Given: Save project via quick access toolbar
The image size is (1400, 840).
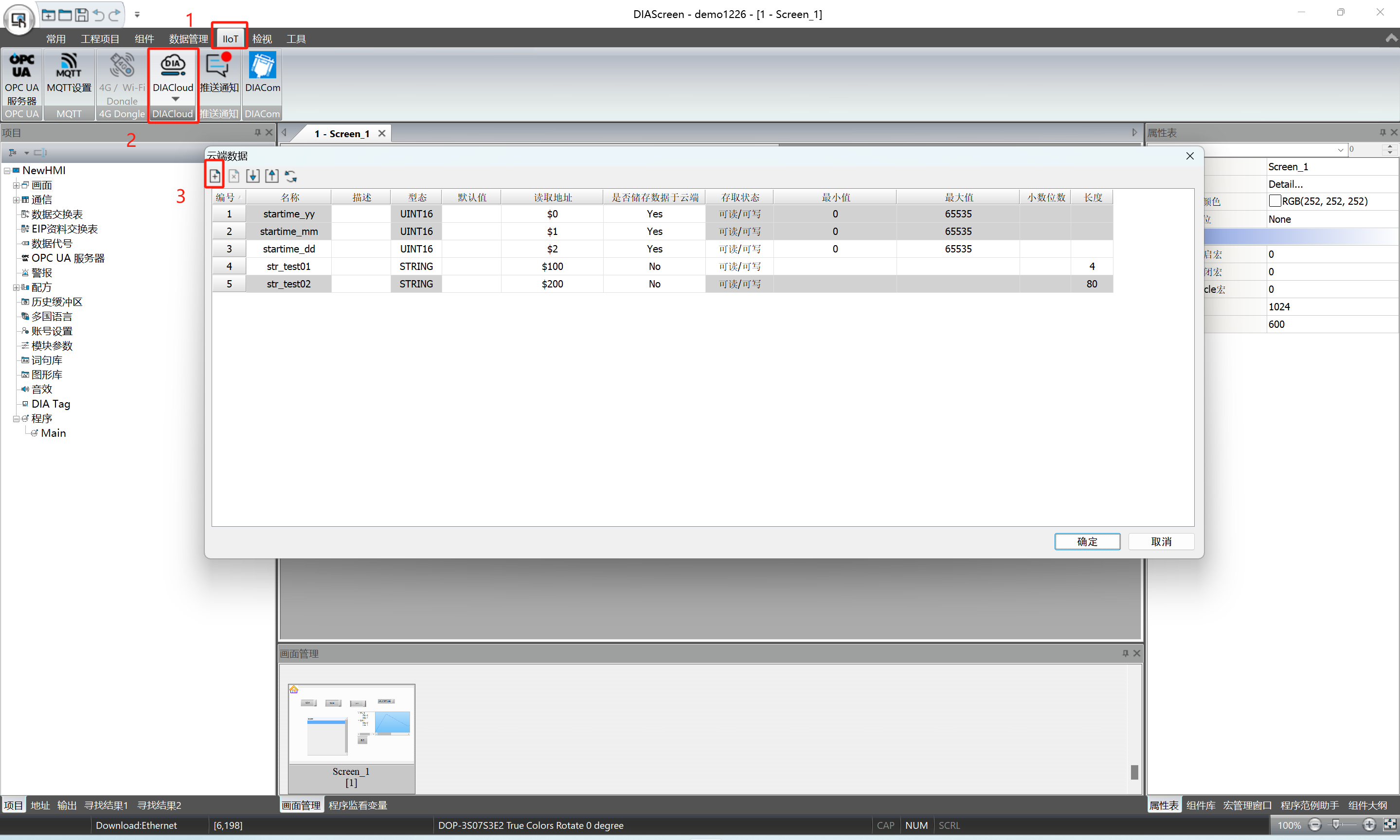Looking at the screenshot, I should [82, 15].
